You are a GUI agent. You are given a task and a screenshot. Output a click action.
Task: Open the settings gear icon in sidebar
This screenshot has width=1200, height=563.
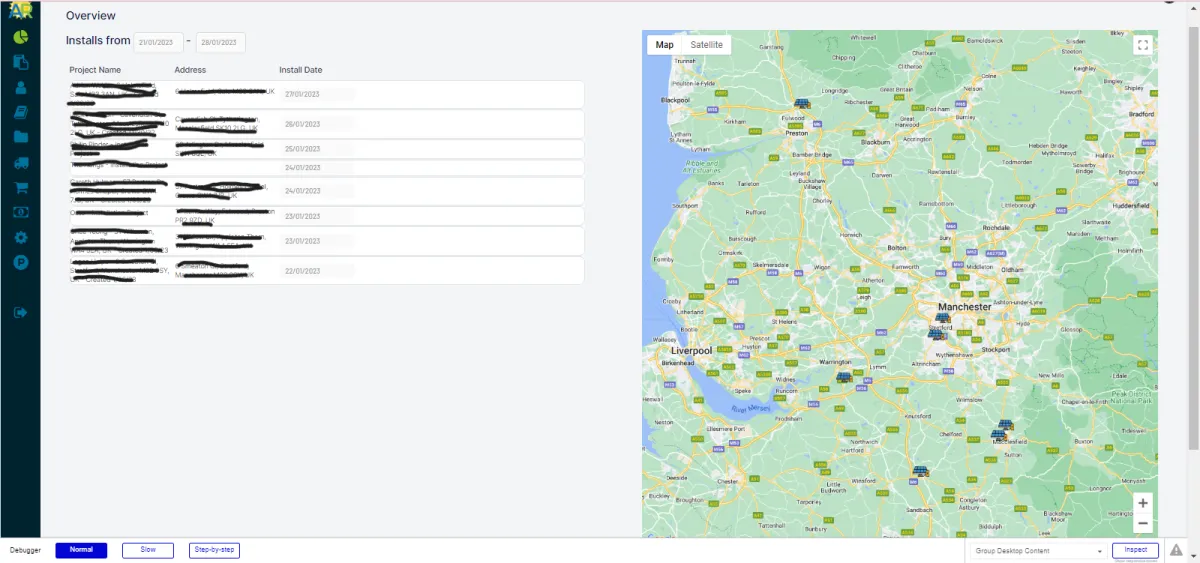(x=20, y=238)
